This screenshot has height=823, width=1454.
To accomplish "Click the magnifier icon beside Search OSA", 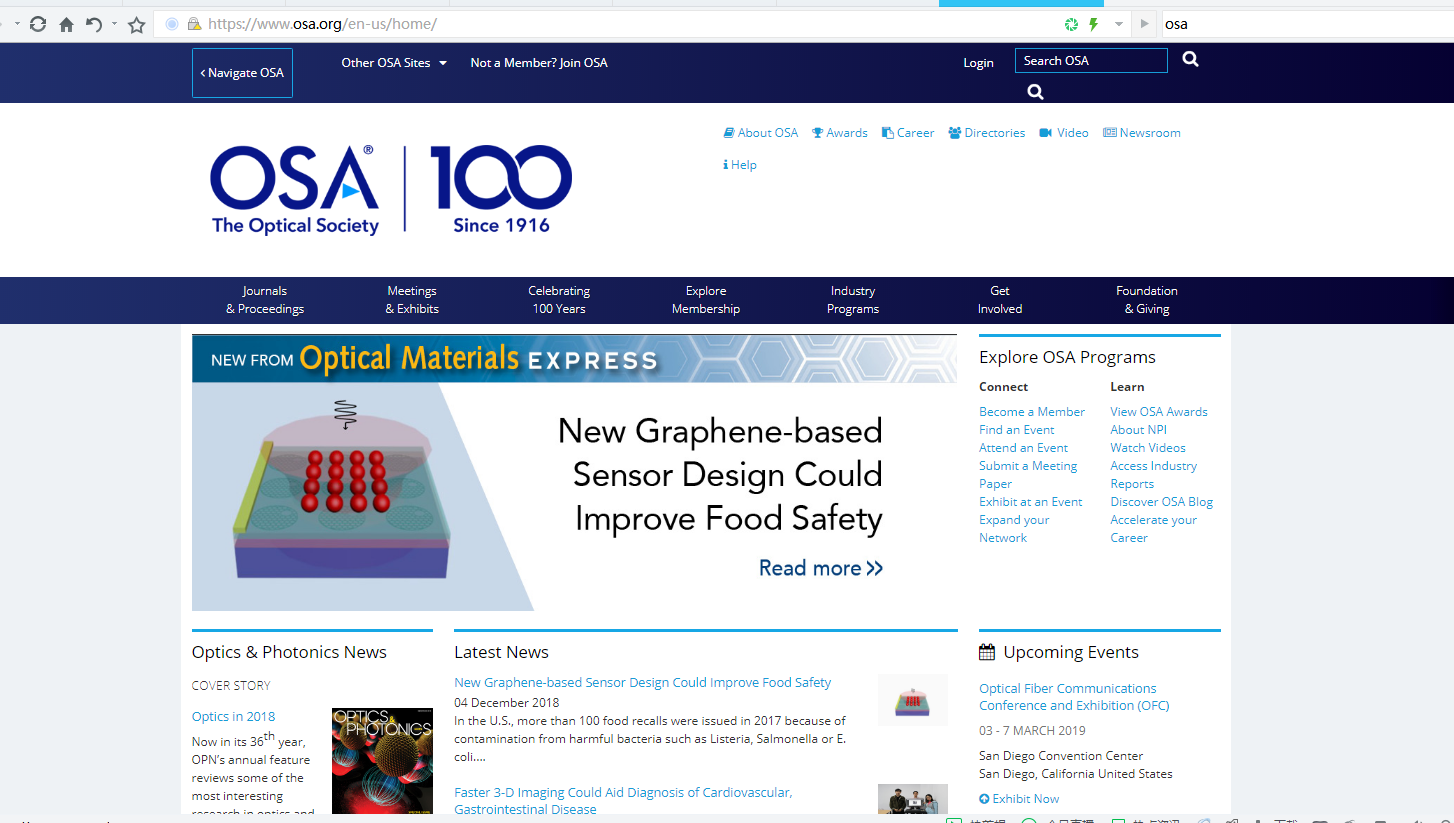I will pos(1190,60).
